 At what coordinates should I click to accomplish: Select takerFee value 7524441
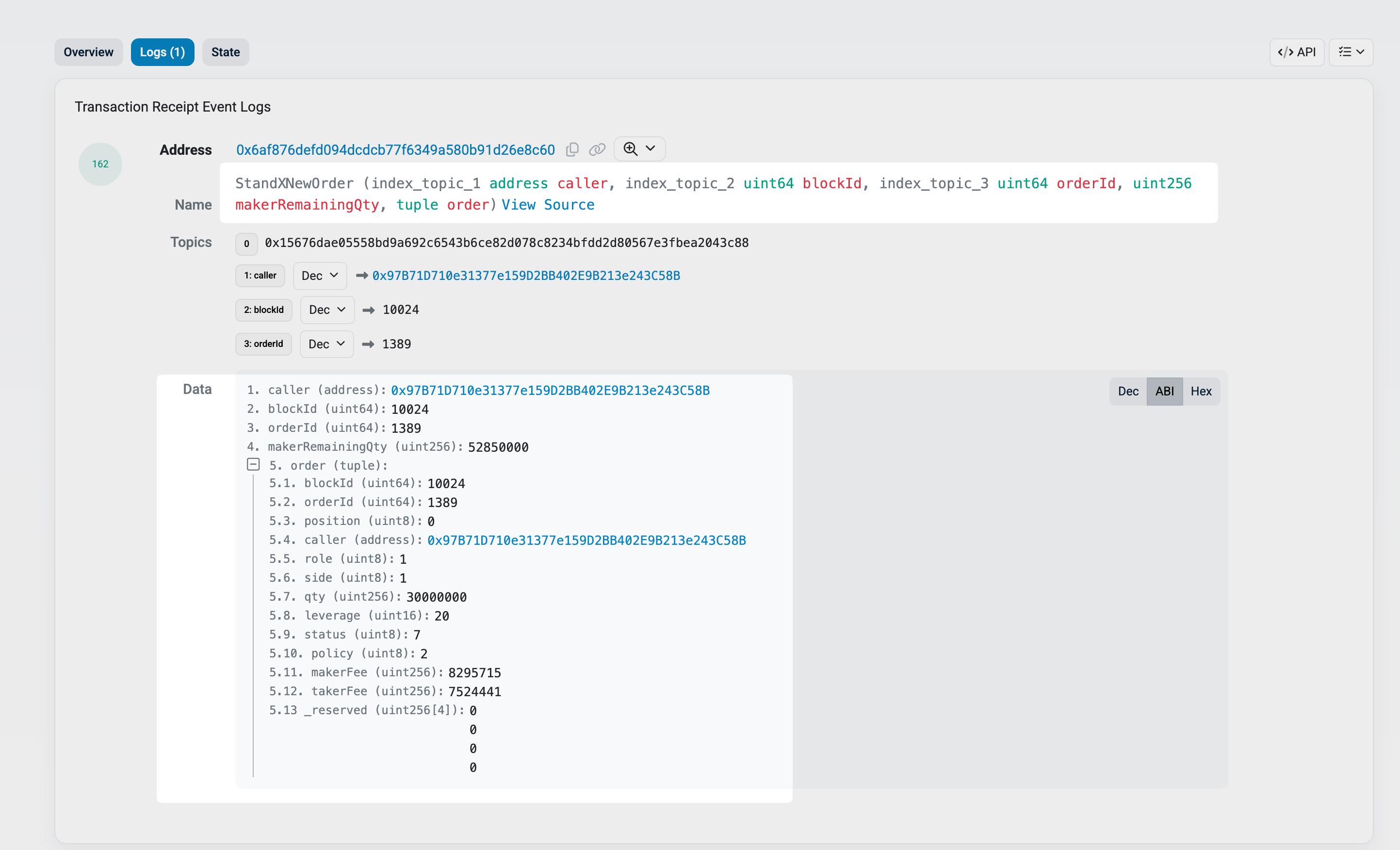pyautogui.click(x=474, y=691)
